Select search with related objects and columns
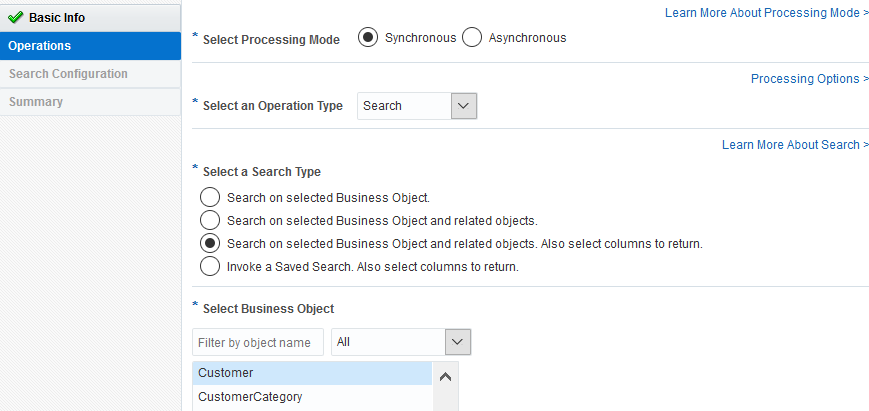Viewport: 869px width, 411px height. [x=210, y=243]
